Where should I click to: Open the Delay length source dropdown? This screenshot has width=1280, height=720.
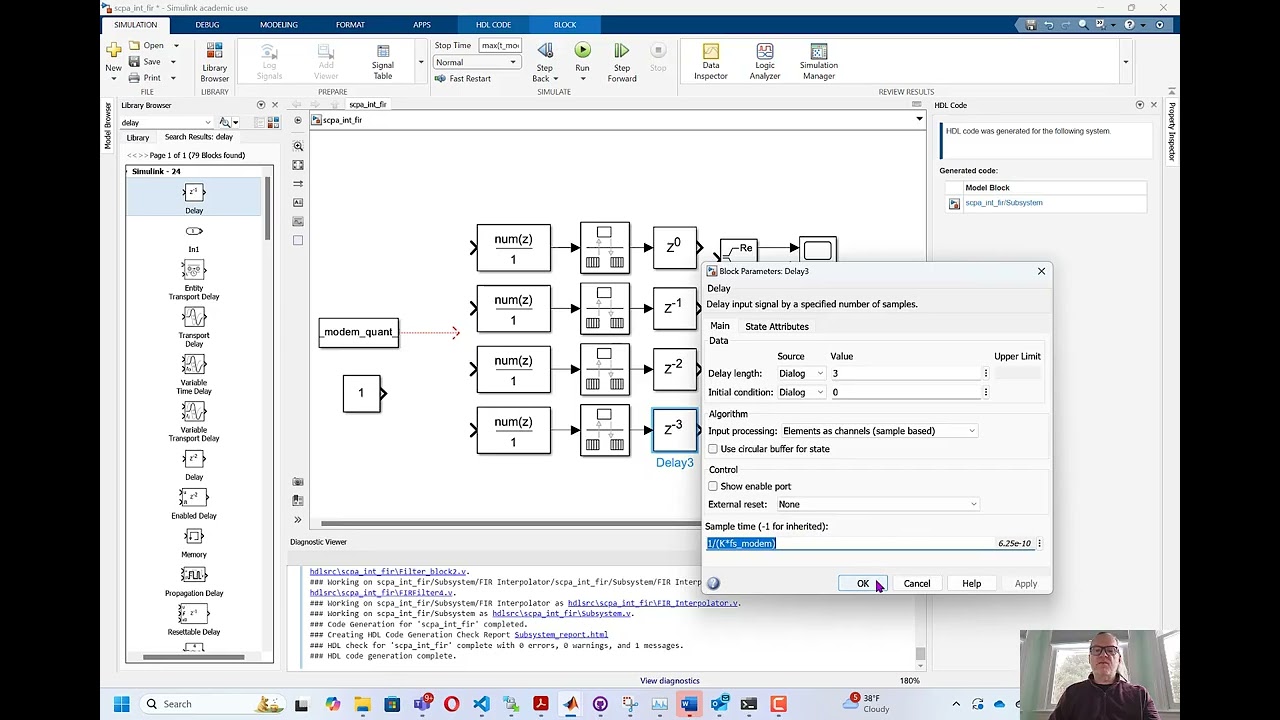coord(801,373)
